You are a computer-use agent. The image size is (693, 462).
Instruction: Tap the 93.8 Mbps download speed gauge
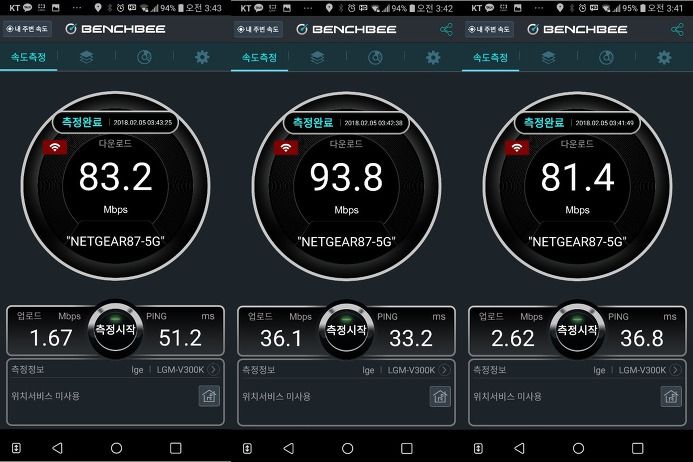346,186
